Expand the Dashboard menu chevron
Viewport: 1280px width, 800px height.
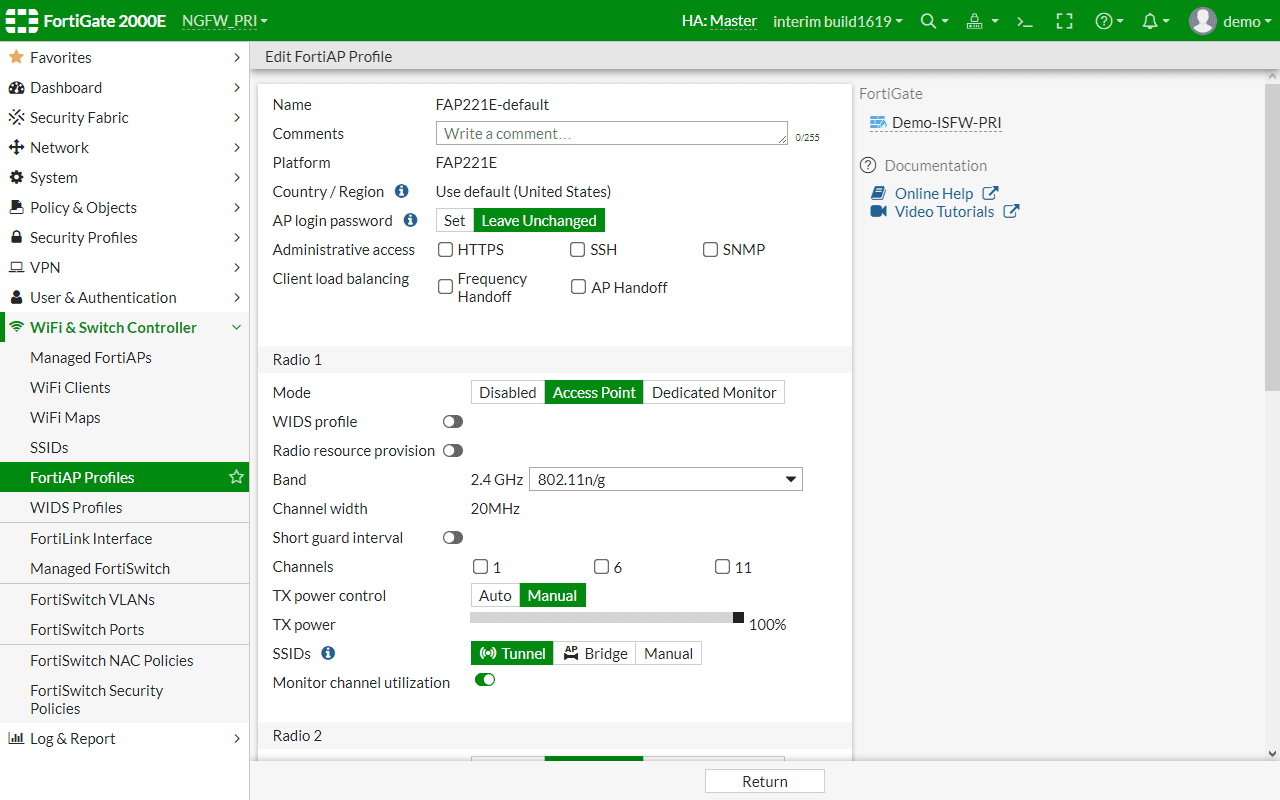pos(237,87)
